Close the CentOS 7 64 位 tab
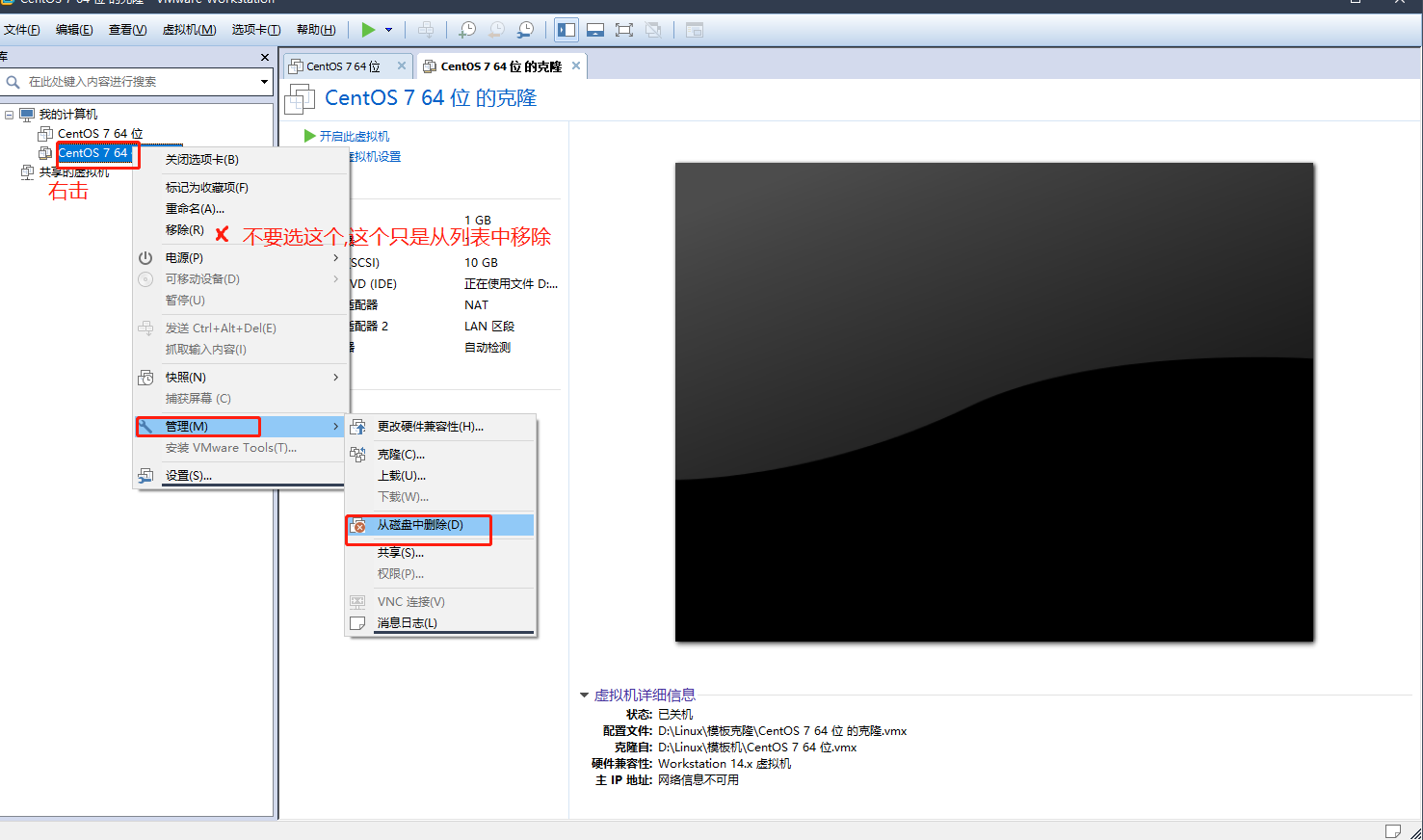This screenshot has height=840, width=1423. pos(402,66)
